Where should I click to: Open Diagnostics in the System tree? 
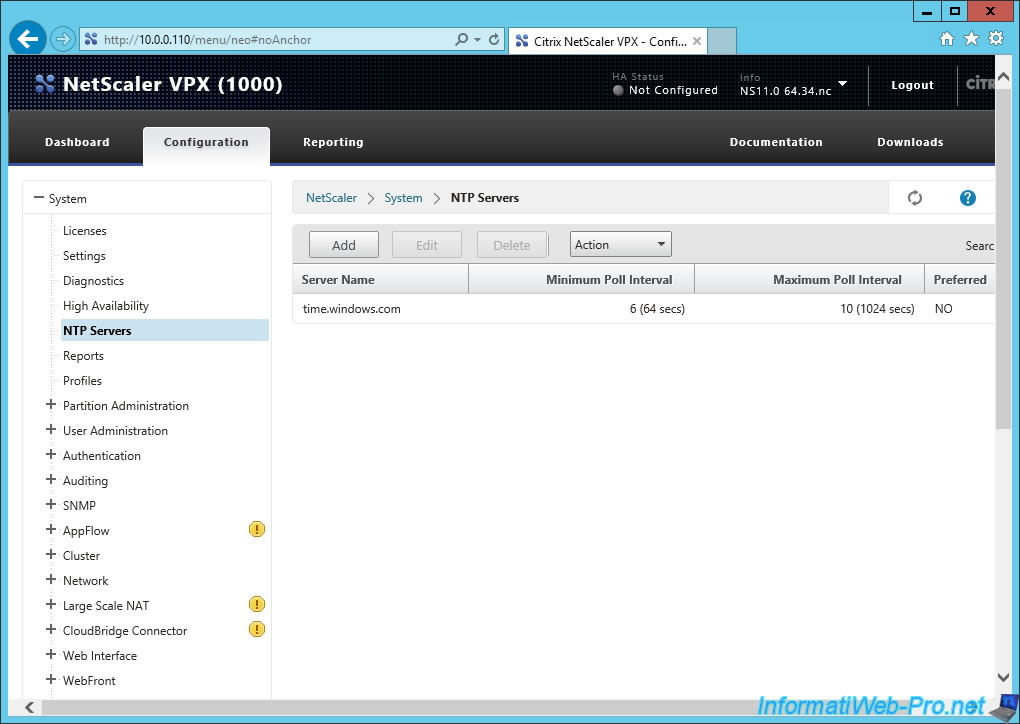[x=93, y=280]
